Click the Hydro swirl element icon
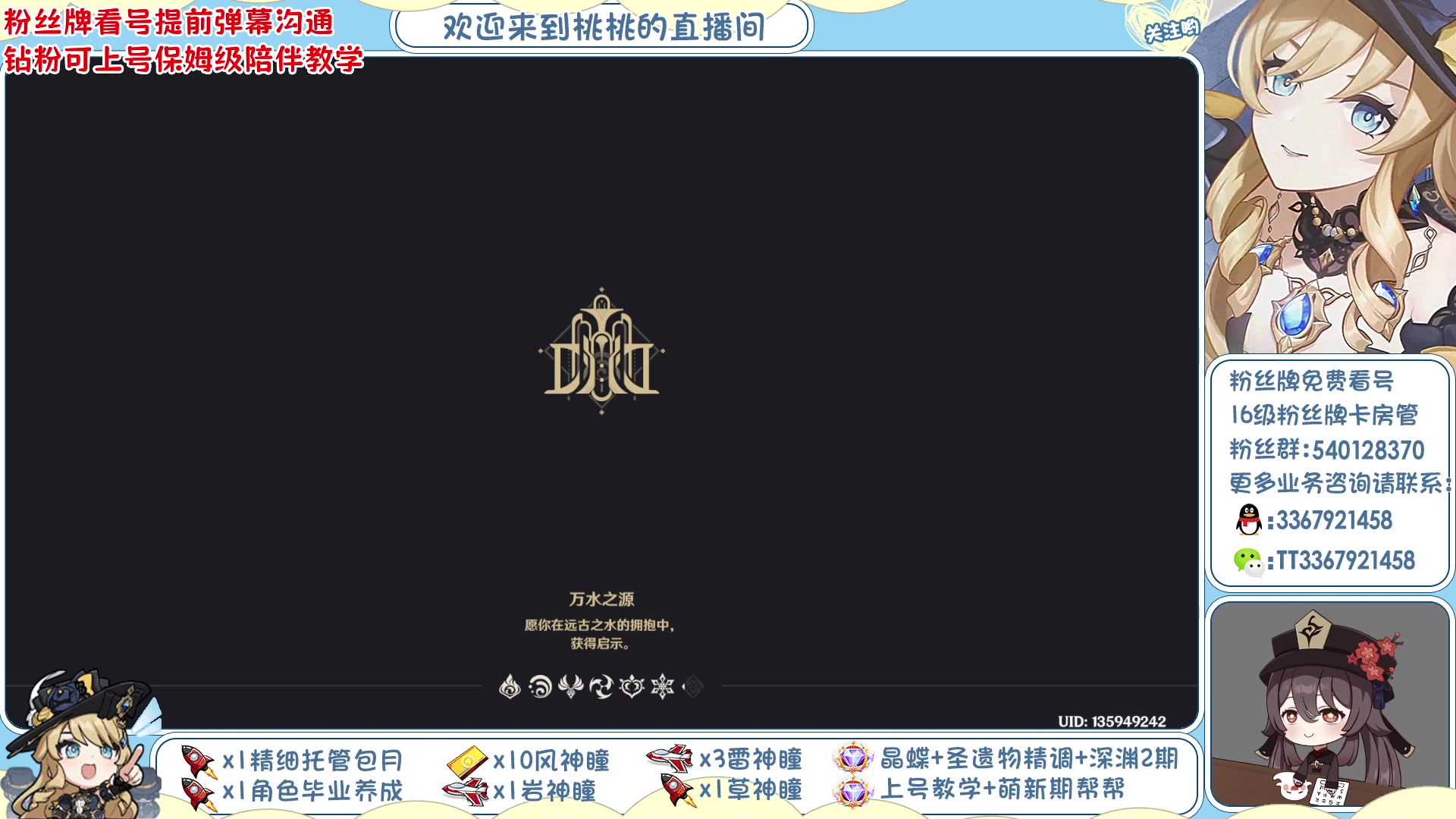Screen dimensions: 1456x819 pyautogui.click(x=540, y=687)
